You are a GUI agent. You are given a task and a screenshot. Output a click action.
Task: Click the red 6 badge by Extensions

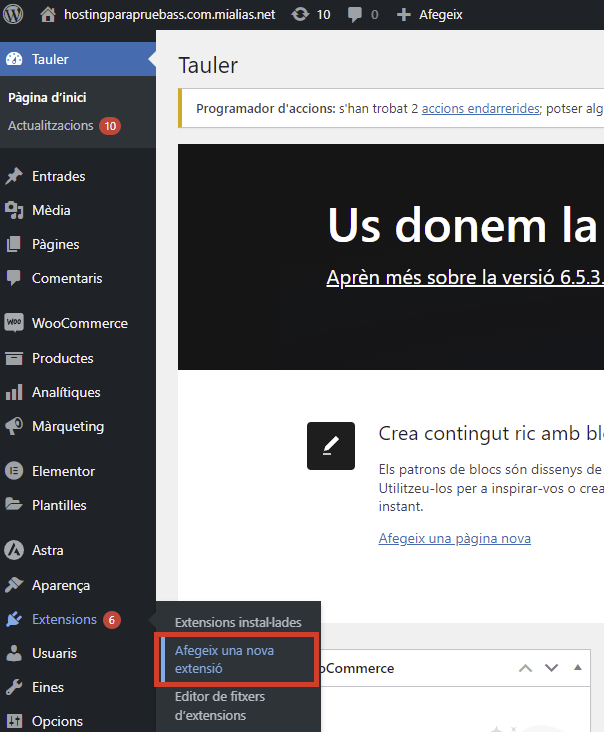point(112,619)
